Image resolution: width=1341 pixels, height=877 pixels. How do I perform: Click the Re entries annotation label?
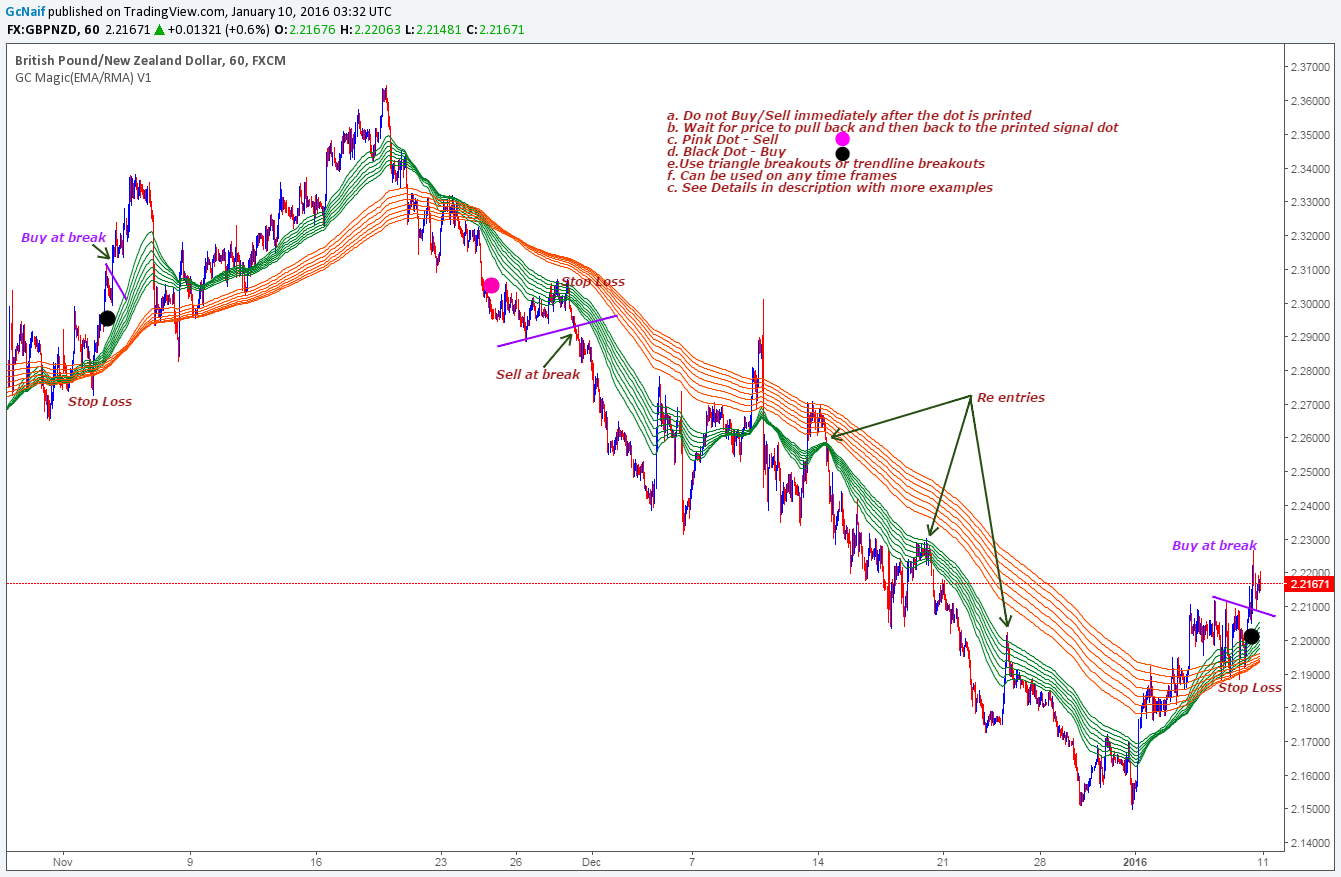click(x=1011, y=398)
